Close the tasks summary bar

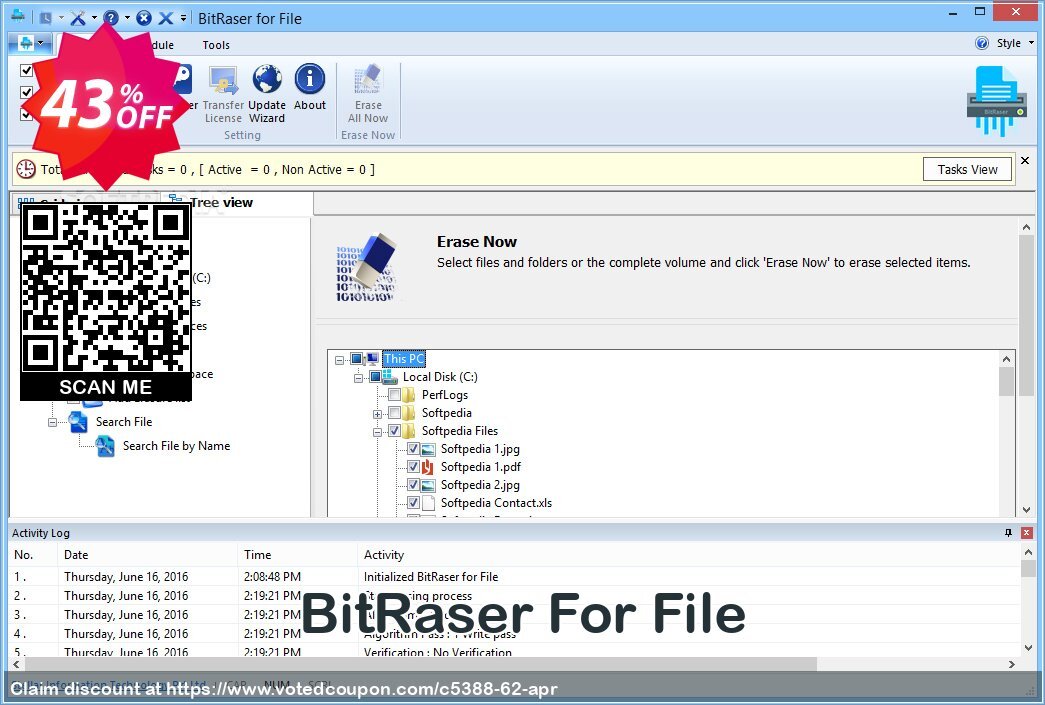pos(1025,161)
